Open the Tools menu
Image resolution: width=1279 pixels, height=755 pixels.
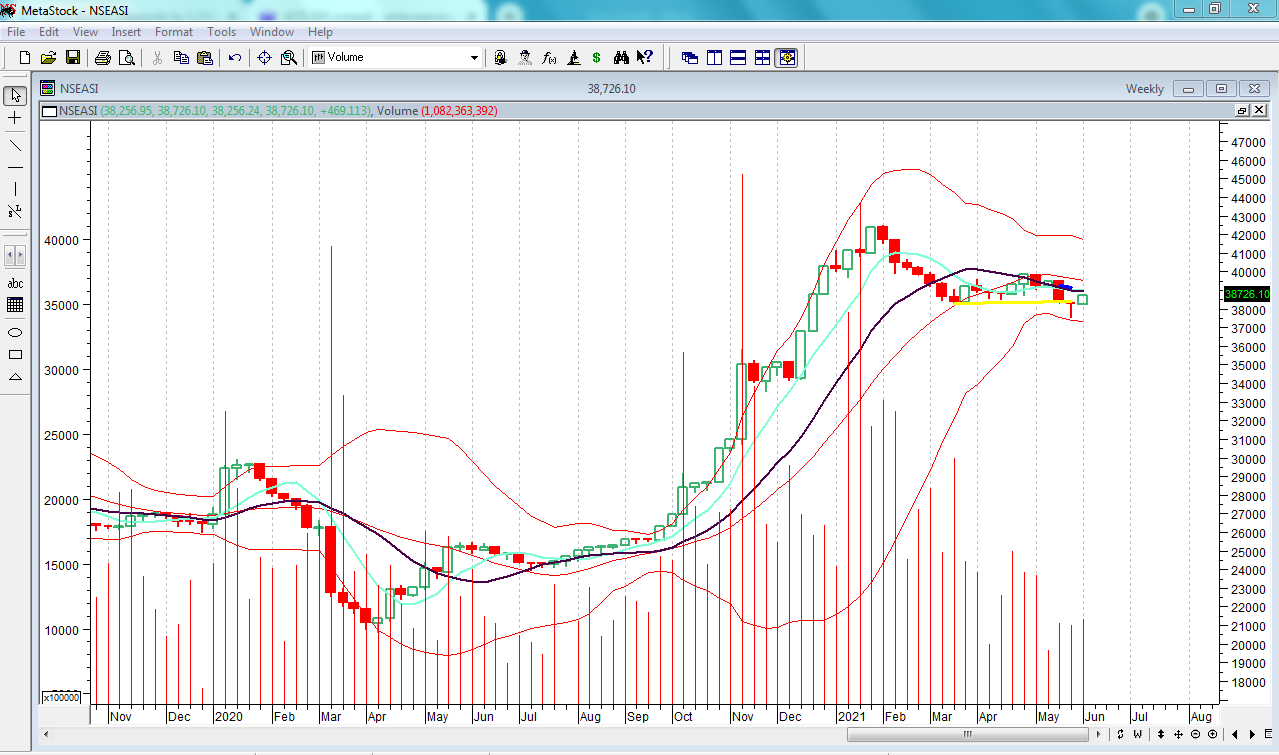coord(221,32)
